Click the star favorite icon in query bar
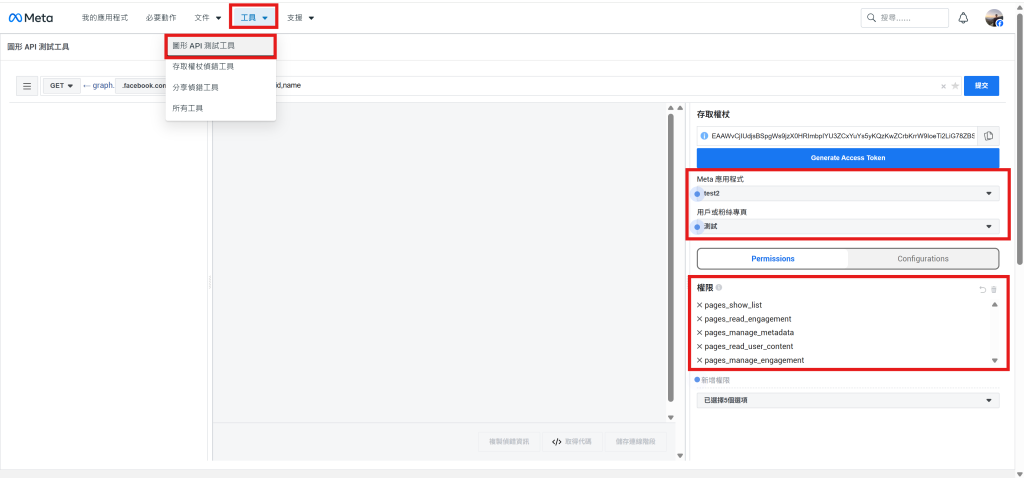The width and height of the screenshot is (1024, 478). click(x=955, y=86)
